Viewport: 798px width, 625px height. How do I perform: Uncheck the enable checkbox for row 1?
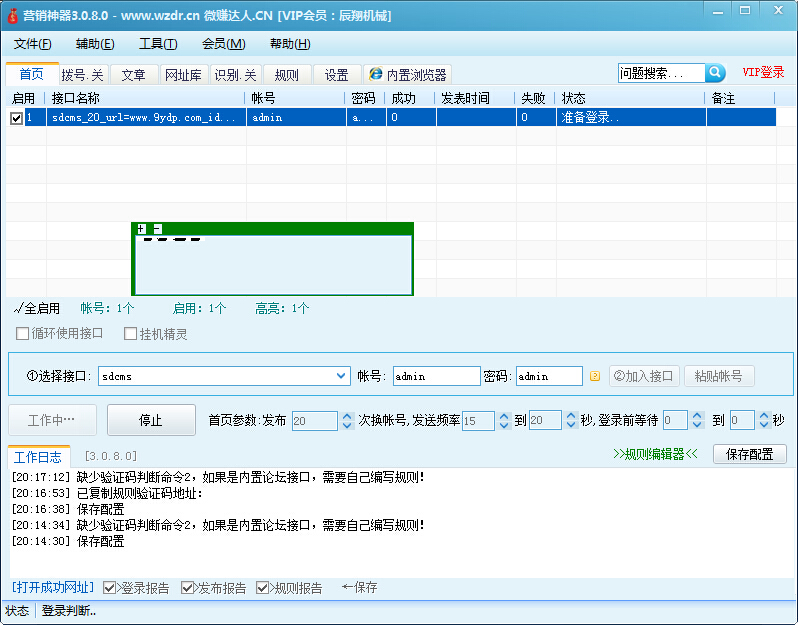tap(16, 118)
